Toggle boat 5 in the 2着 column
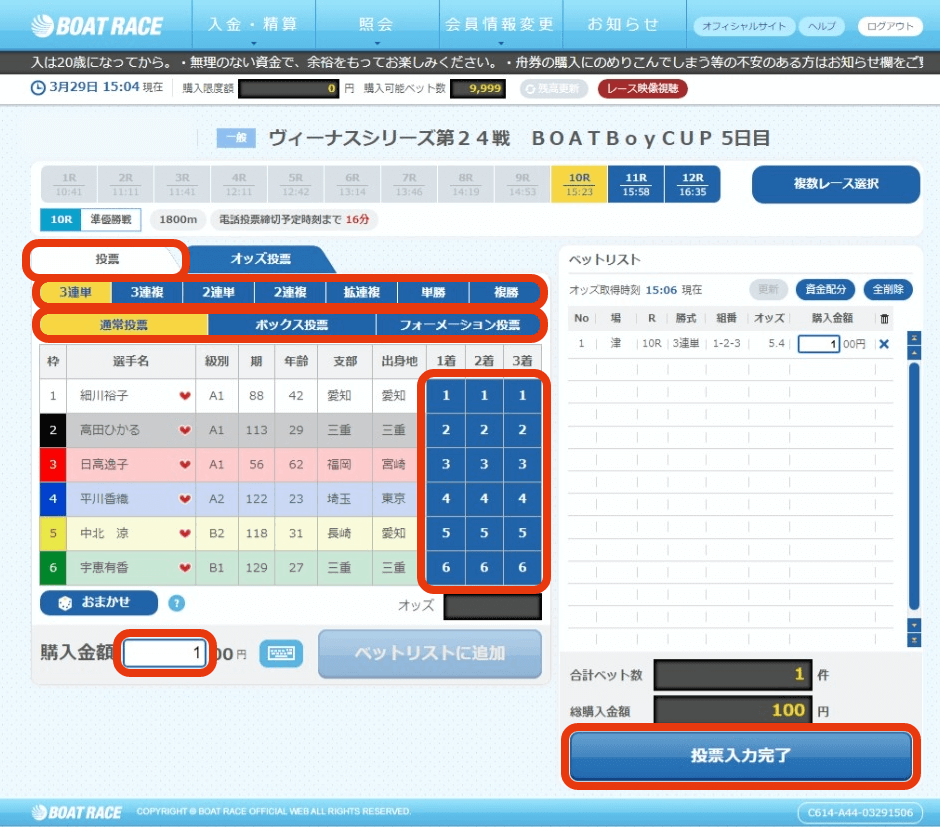940x827 pixels. pos(484,533)
